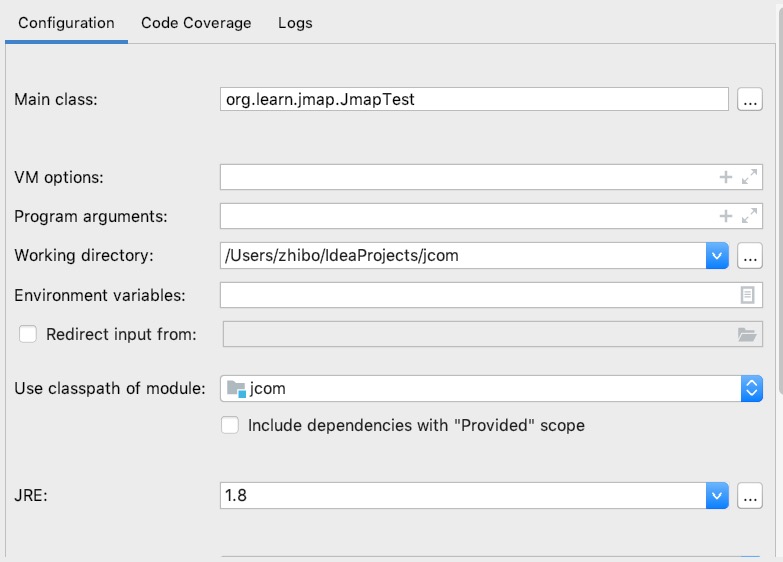Expand the Program arguments field editor
The height and width of the screenshot is (562, 783).
point(749,216)
